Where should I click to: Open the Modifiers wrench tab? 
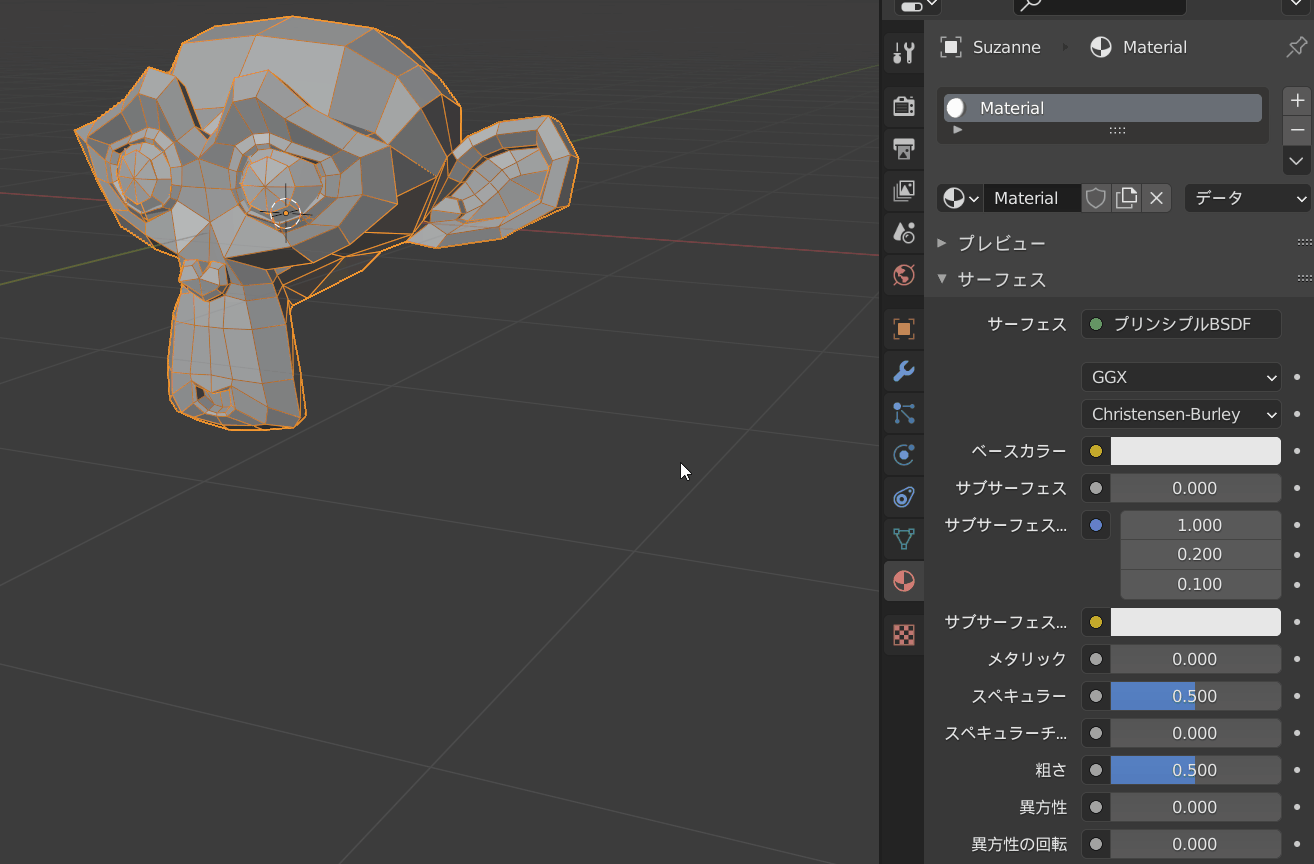pos(904,371)
